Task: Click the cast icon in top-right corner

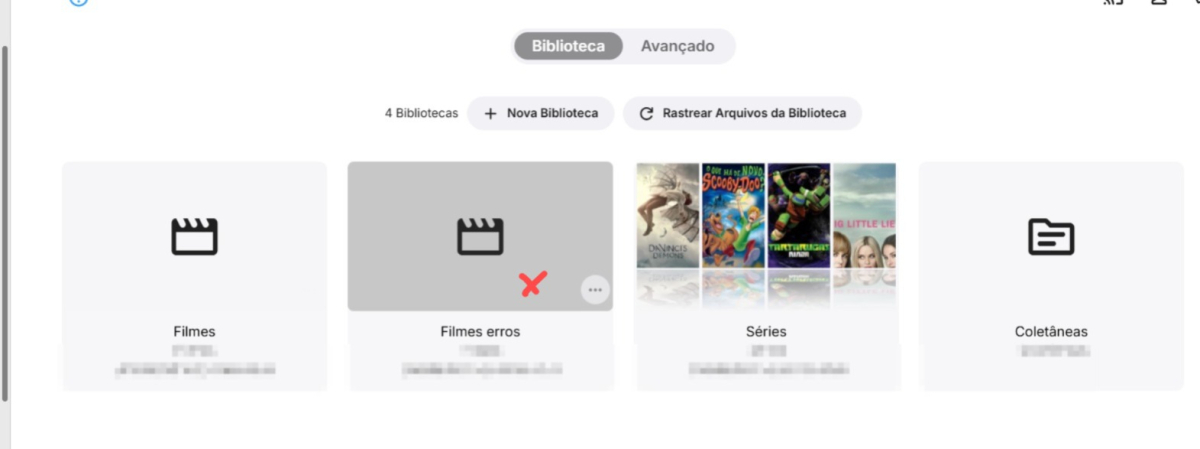Action: click(1112, 2)
